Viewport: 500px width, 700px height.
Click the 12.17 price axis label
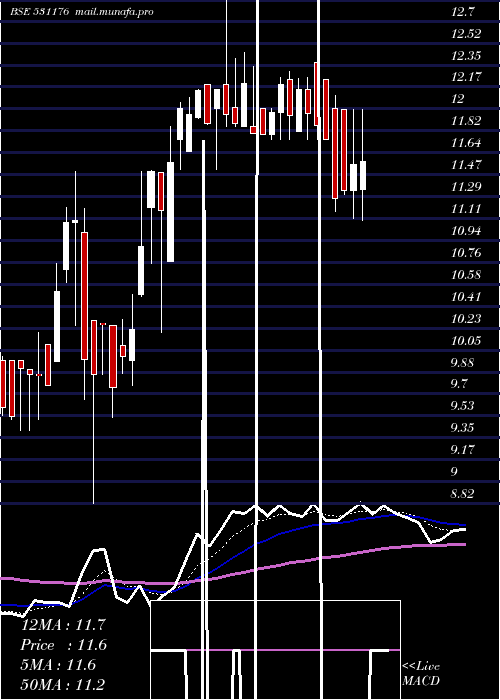466,77
